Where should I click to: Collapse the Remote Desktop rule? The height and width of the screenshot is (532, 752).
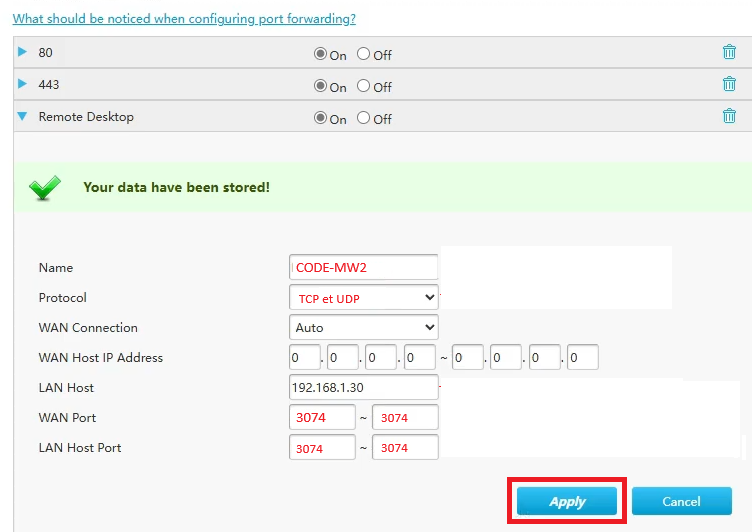22,116
